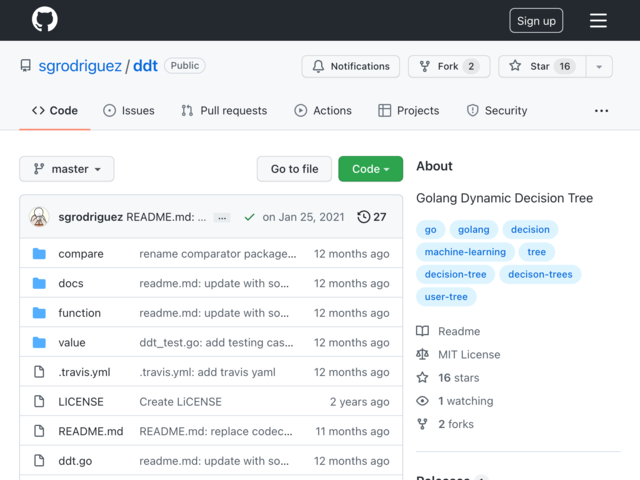Click the repository icon beside sgrodriguez
The image size is (640, 480).
click(x=26, y=66)
